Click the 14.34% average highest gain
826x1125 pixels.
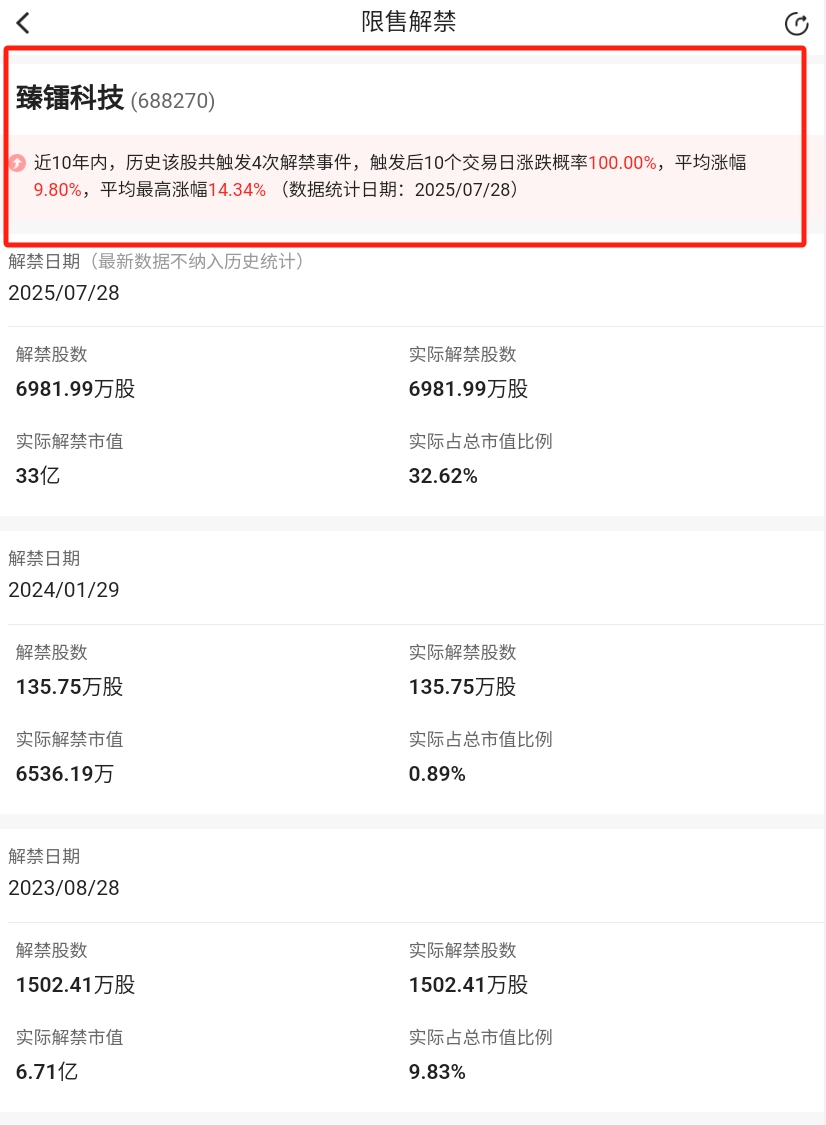[237, 190]
